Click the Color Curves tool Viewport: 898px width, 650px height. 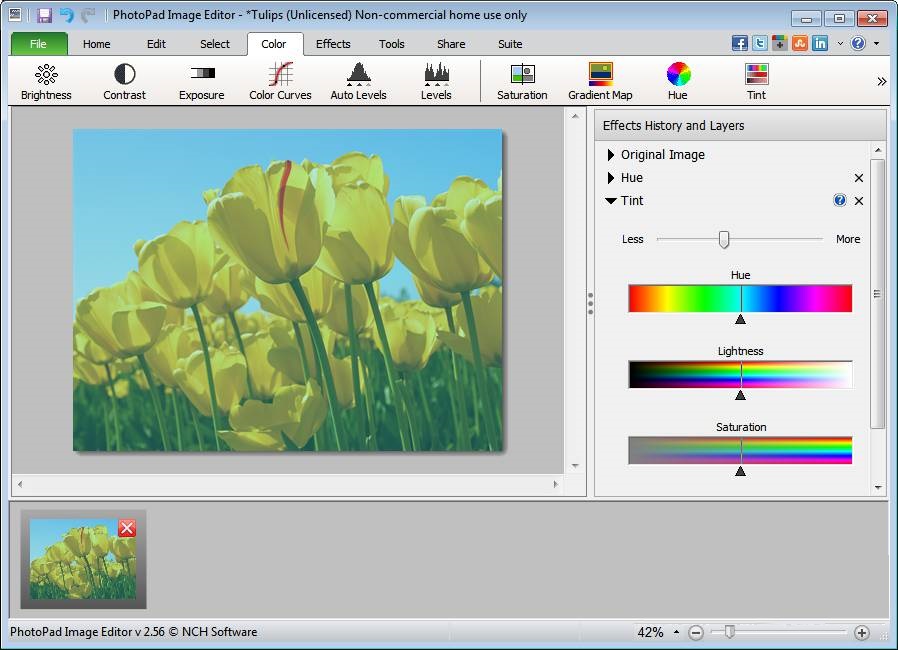click(x=280, y=82)
